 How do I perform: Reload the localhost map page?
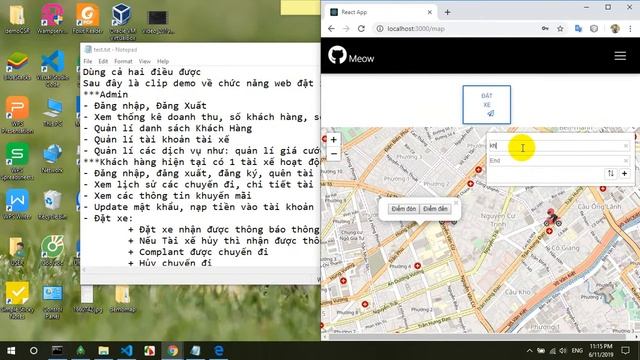(361, 29)
